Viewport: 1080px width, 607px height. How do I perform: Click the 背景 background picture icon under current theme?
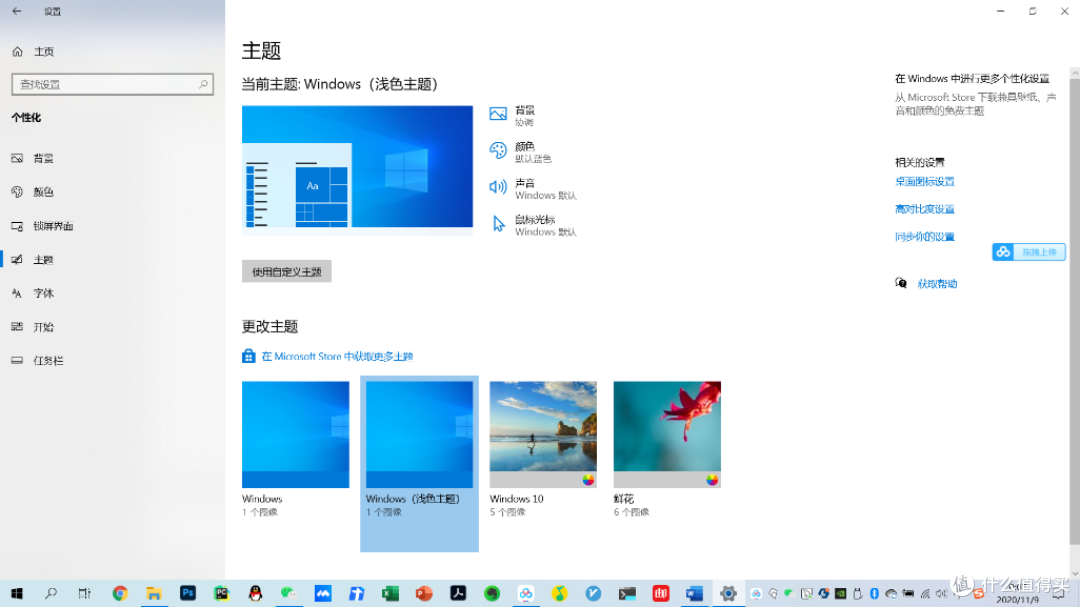[498, 114]
